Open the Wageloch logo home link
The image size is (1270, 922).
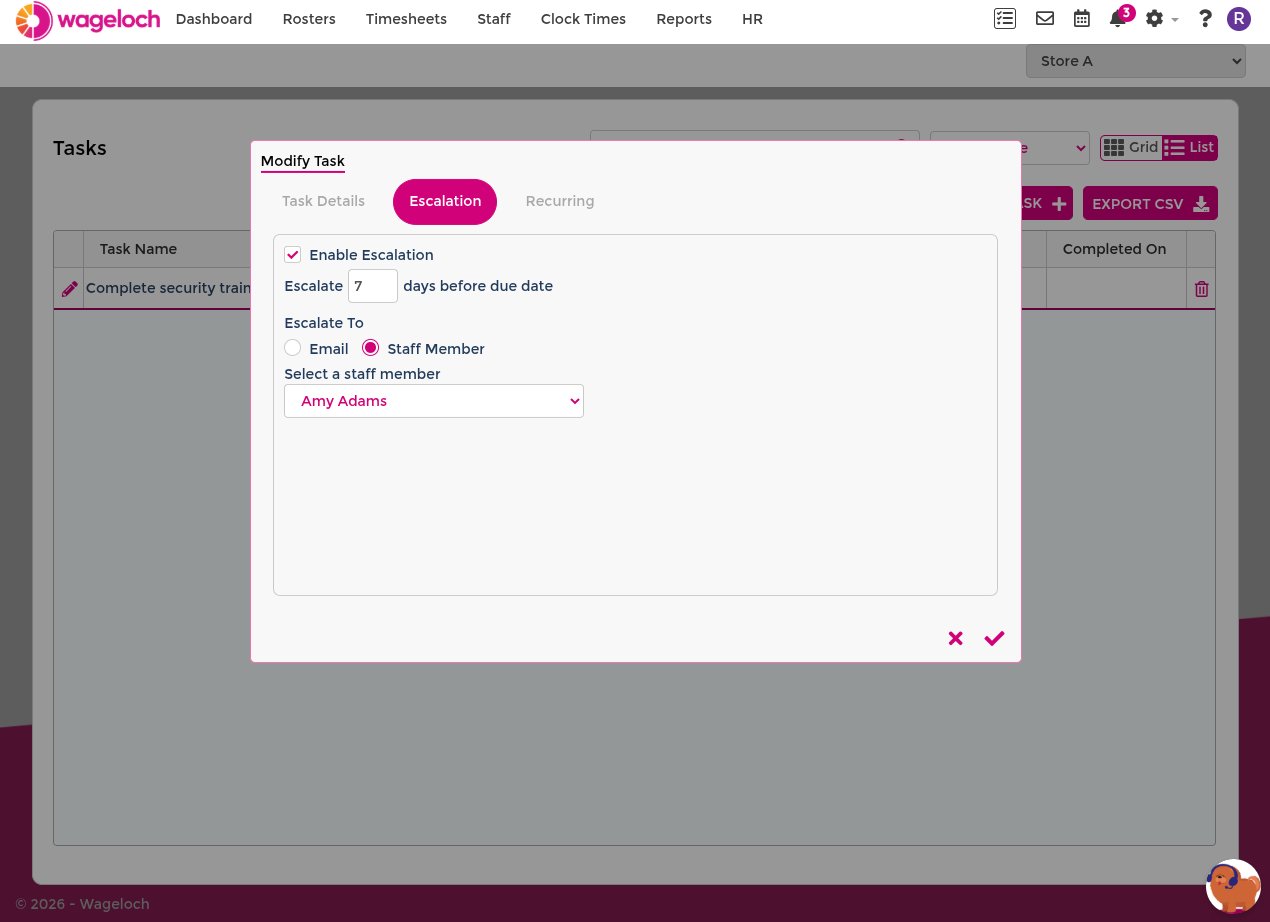pyautogui.click(x=88, y=20)
